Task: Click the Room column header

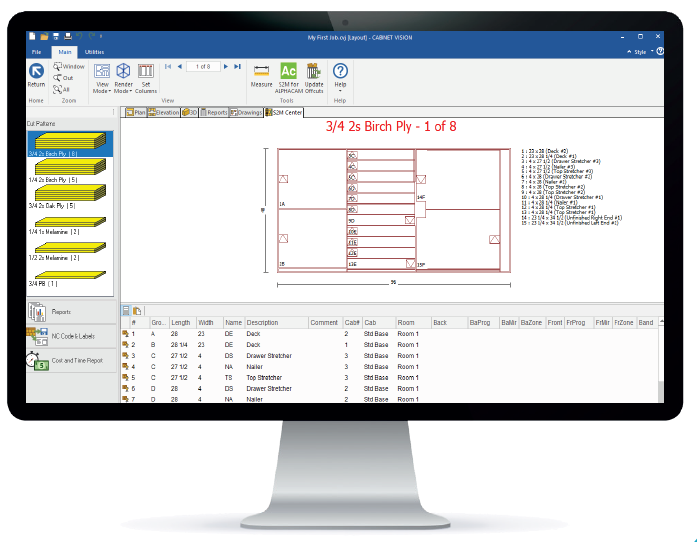Action: pos(413,322)
